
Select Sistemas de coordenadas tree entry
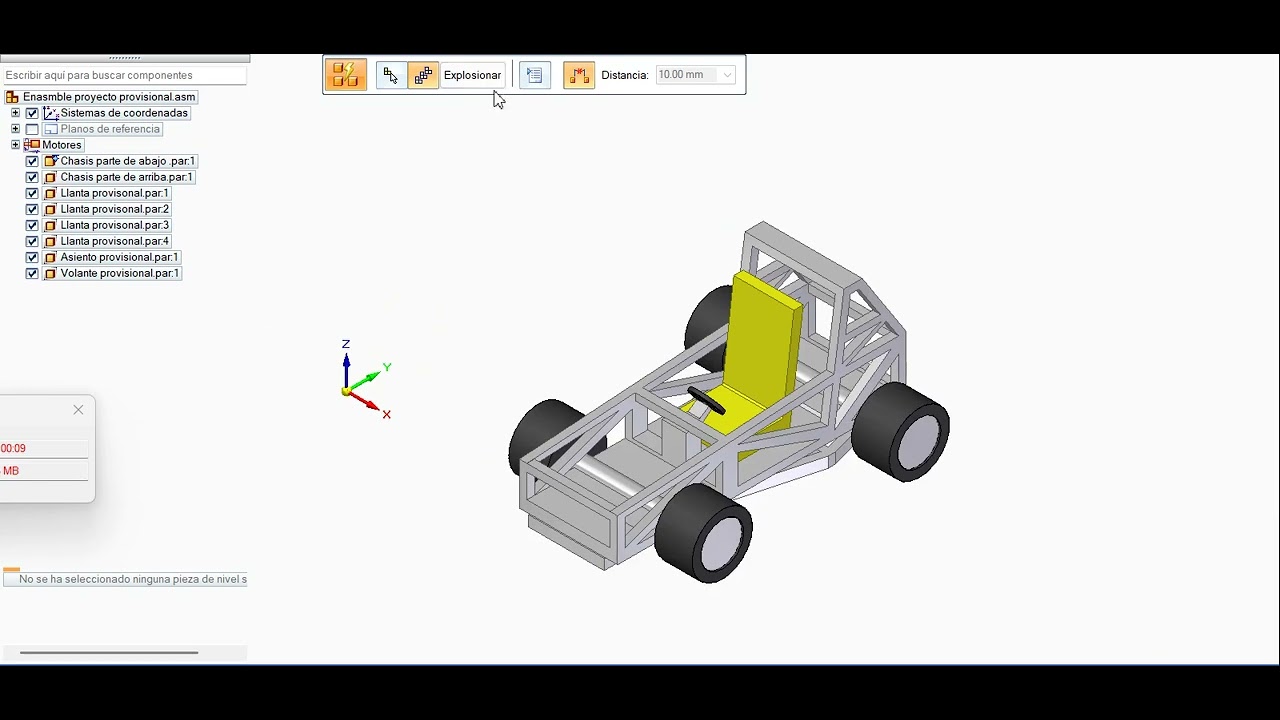pos(124,113)
